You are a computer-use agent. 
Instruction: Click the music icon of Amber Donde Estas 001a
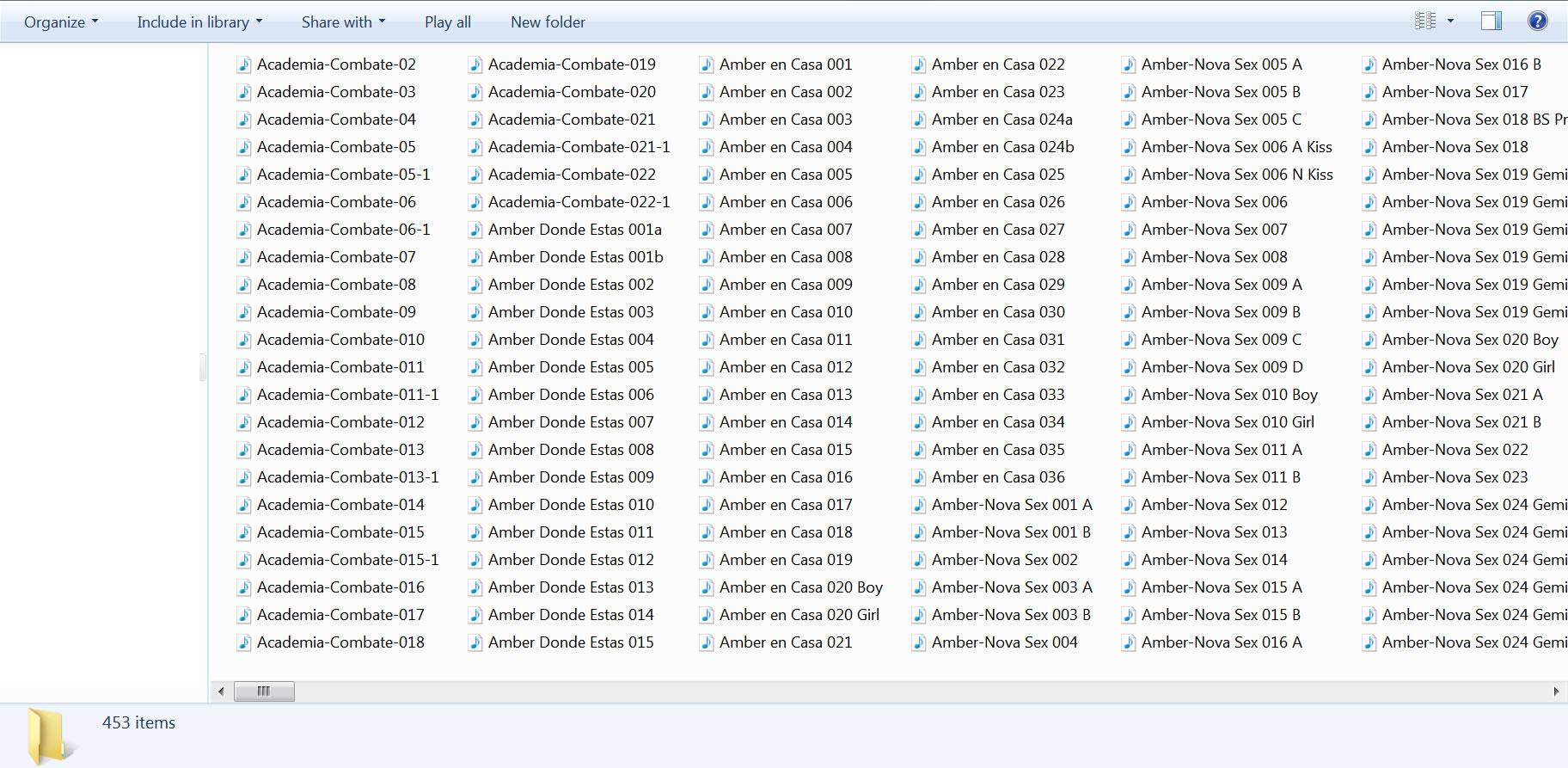pyautogui.click(x=475, y=230)
